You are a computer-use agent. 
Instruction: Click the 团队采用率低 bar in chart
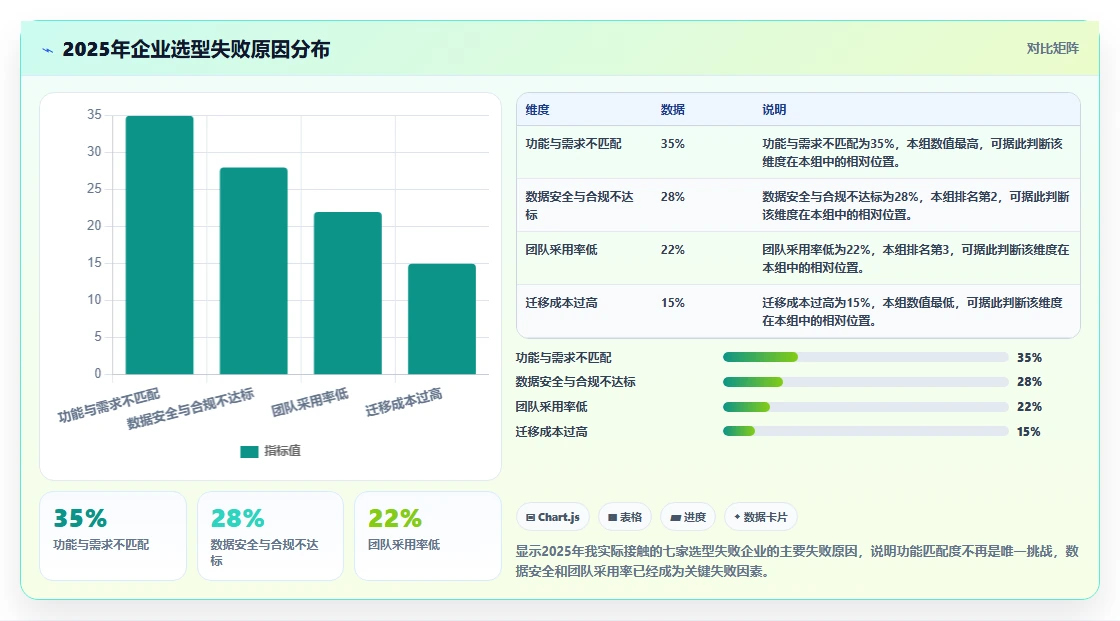[348, 293]
